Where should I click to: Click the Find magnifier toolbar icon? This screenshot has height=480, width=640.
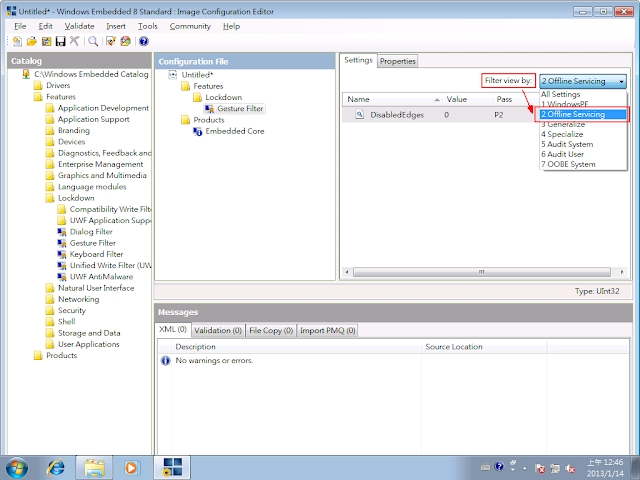(x=93, y=41)
